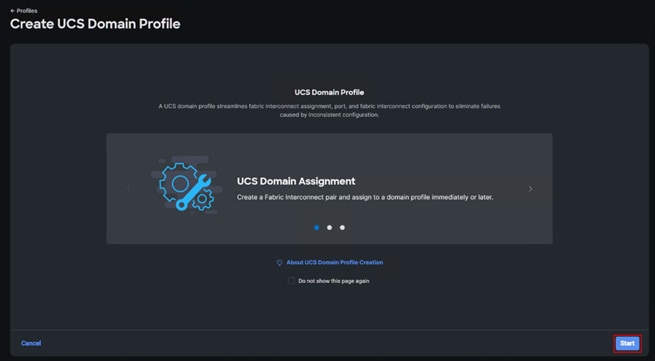Cancel the domain profile creation
This screenshot has height=361, width=655.
(31, 343)
